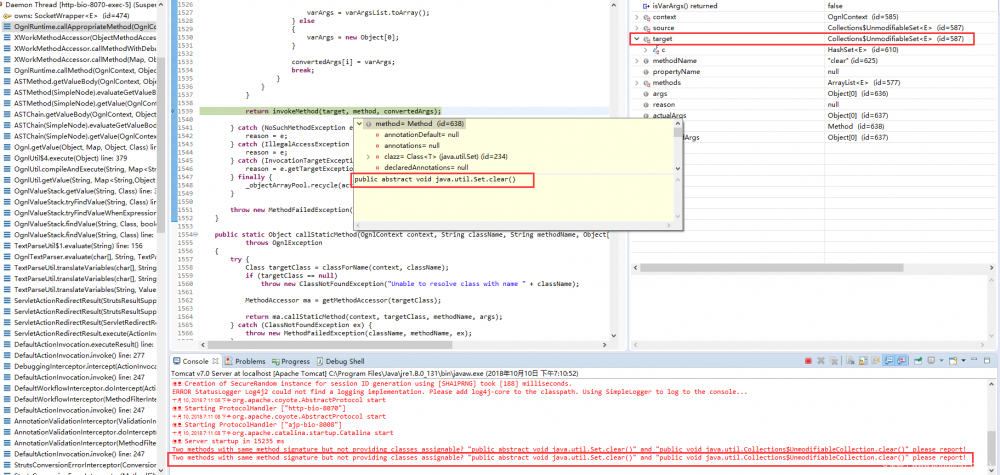Maximize the Console view panel
The image size is (1000, 475).
pos(987,361)
